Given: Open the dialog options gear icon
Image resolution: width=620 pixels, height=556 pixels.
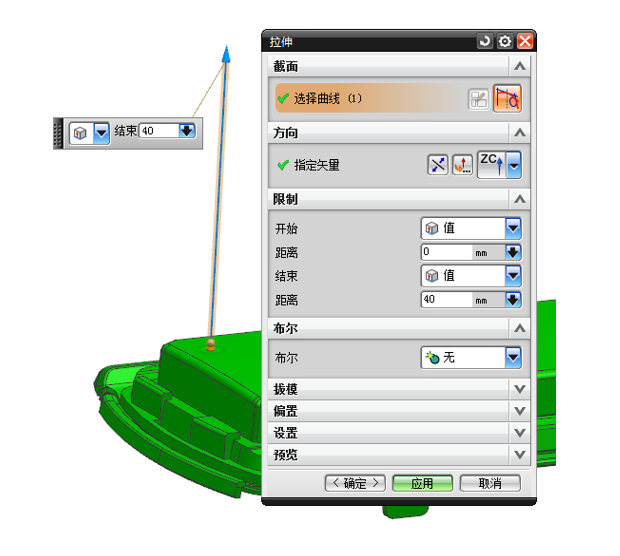Looking at the screenshot, I should click(505, 41).
